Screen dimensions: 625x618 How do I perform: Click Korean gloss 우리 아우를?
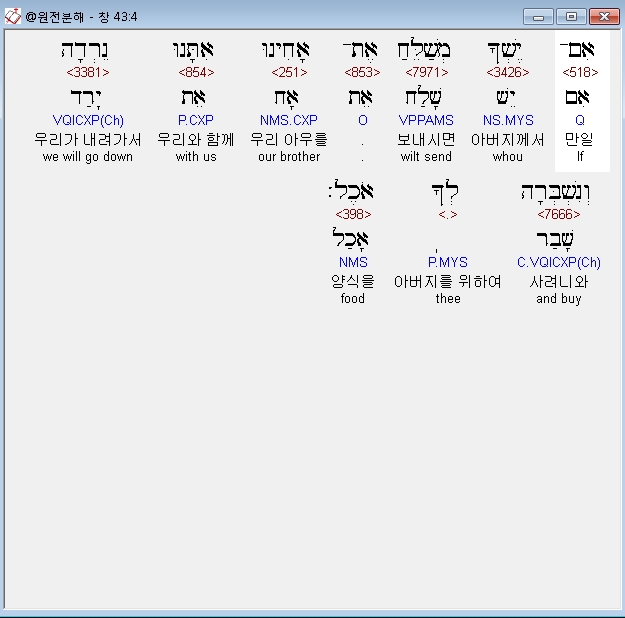coord(289,140)
